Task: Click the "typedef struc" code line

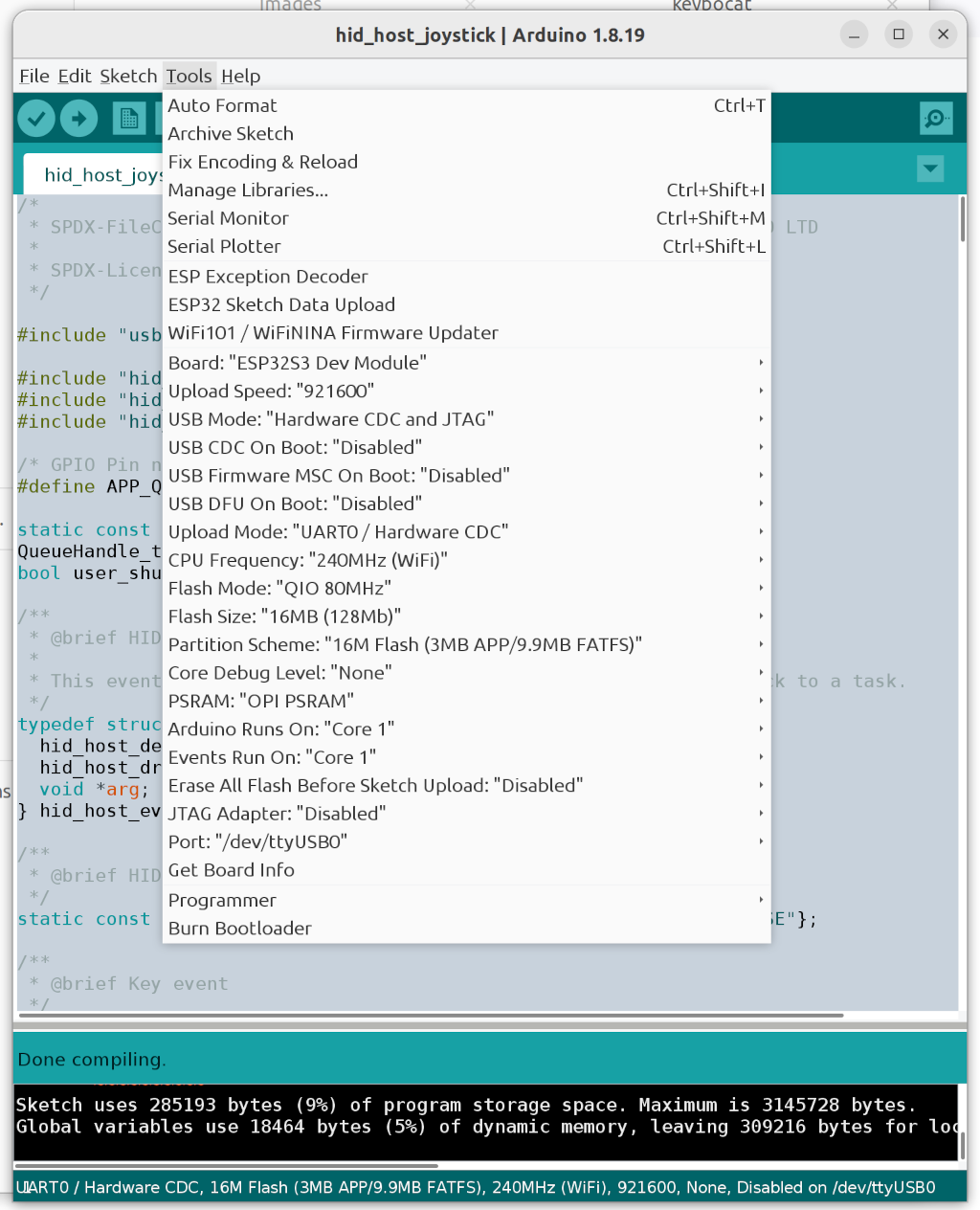Action: coord(90,724)
